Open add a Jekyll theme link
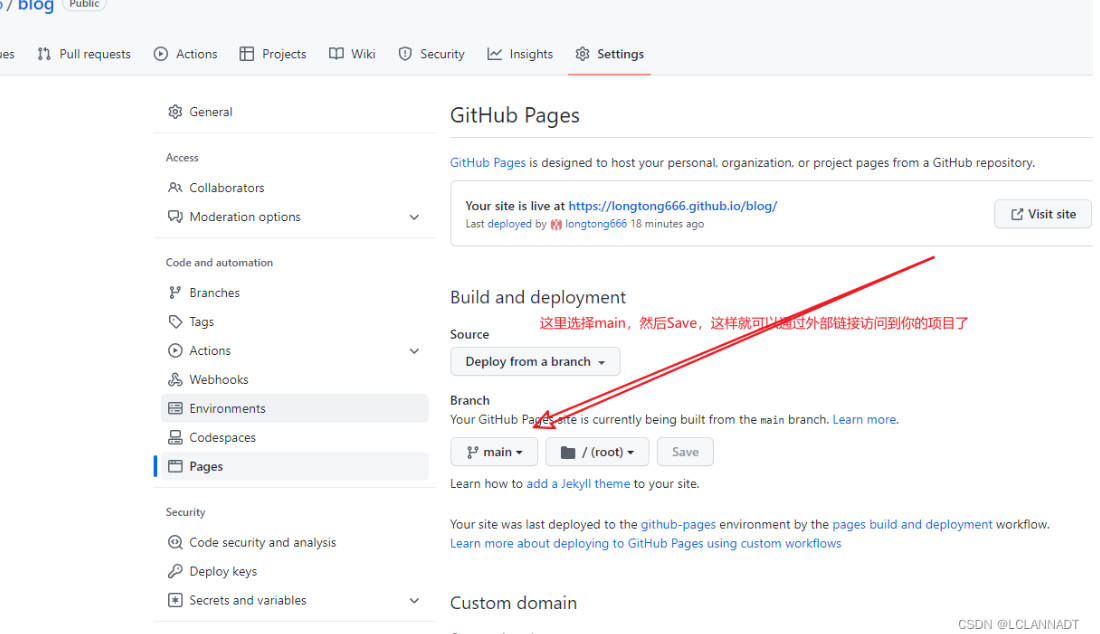This screenshot has width=1100, height=634. tap(578, 483)
